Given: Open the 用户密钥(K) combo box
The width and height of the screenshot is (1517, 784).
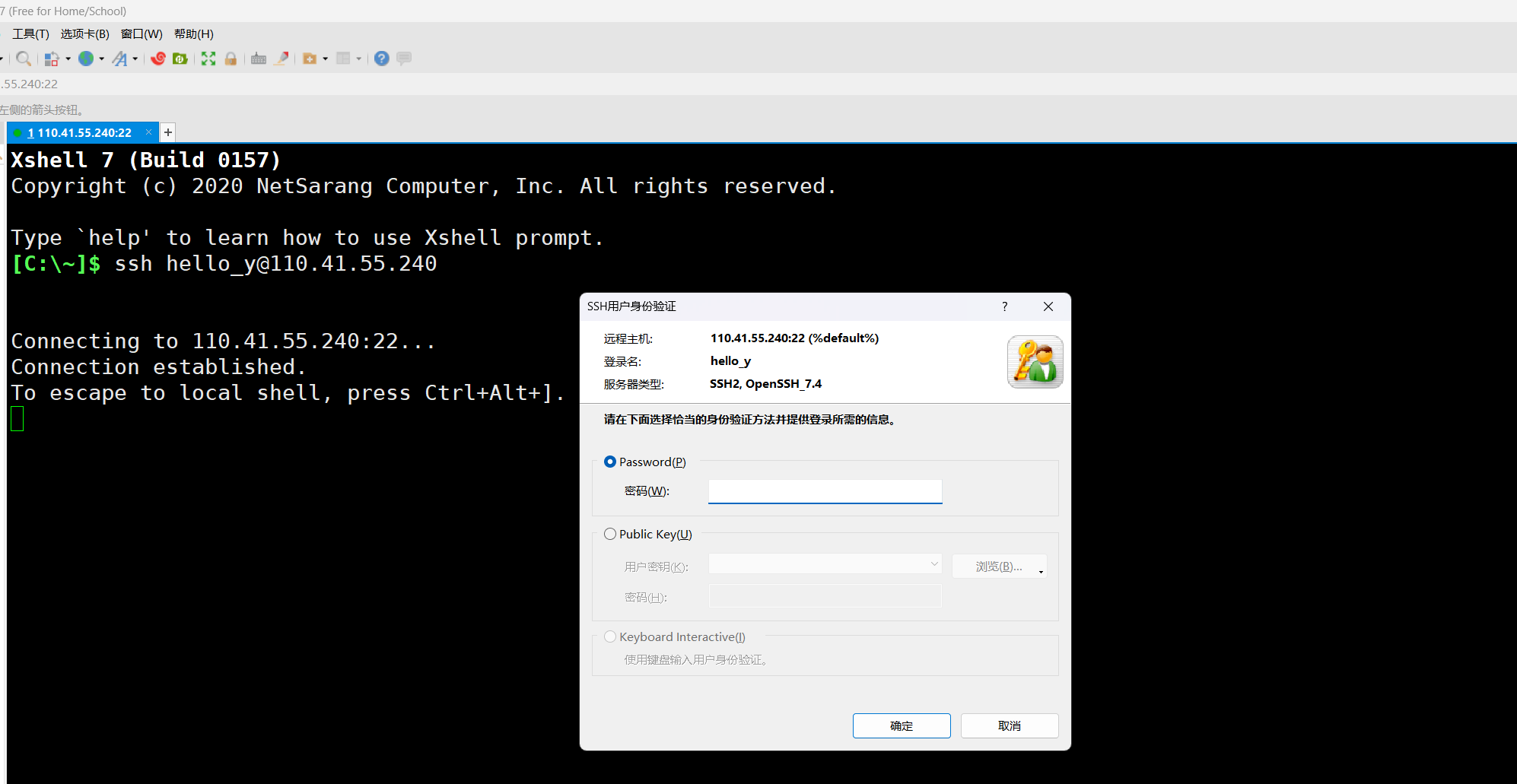Looking at the screenshot, I should click(x=825, y=564).
